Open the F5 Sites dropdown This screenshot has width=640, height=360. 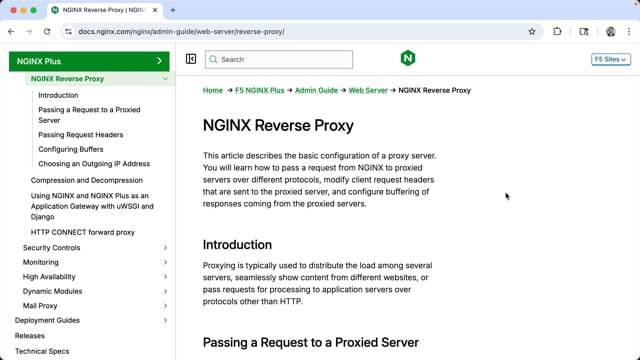click(611, 59)
